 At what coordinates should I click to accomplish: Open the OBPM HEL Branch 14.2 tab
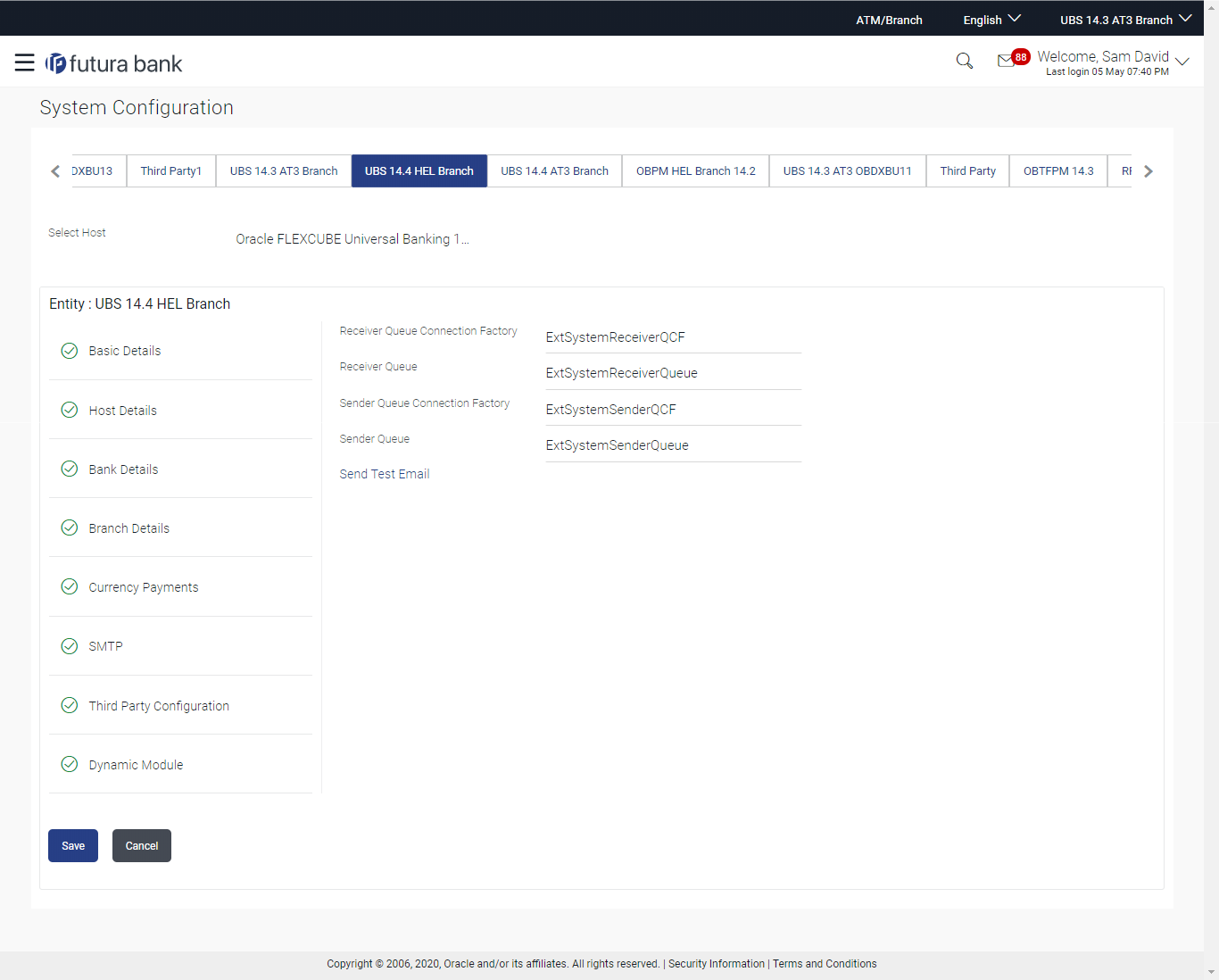point(696,170)
